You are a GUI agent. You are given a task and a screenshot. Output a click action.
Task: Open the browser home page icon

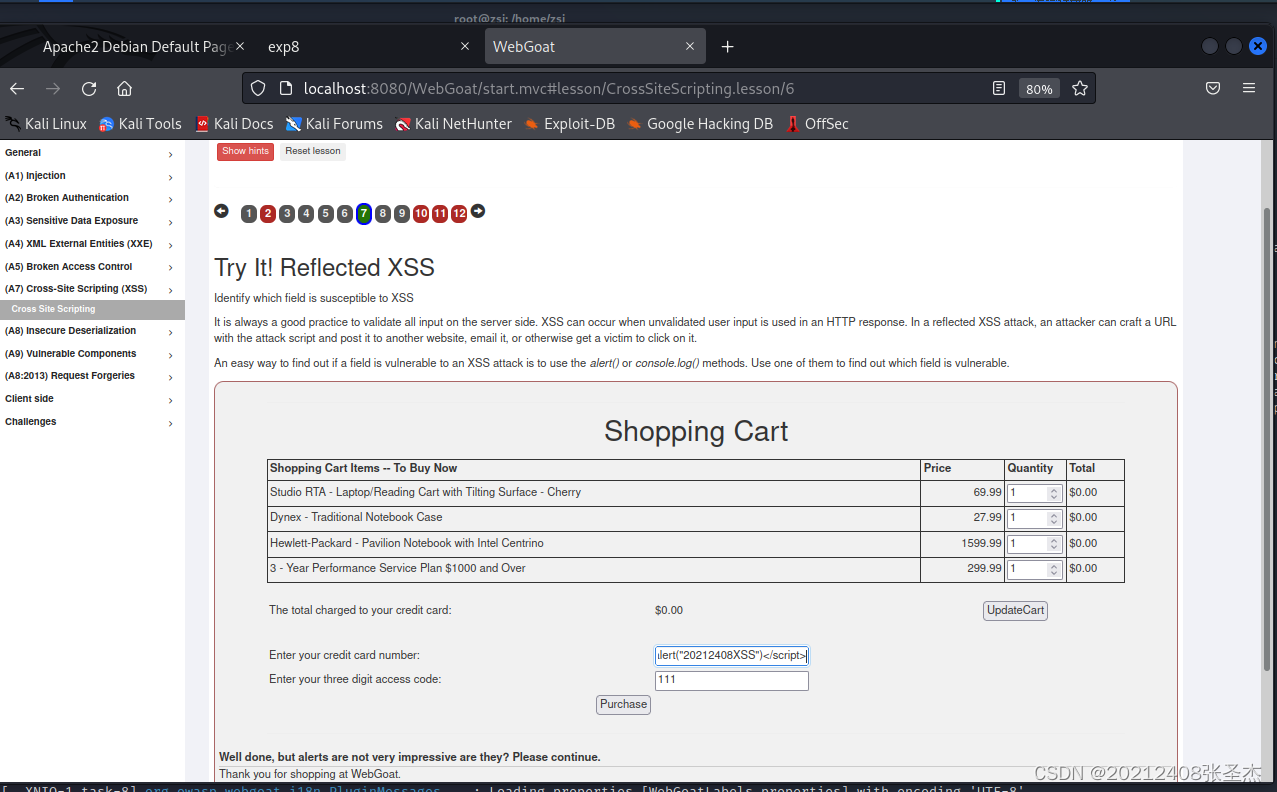(x=124, y=88)
